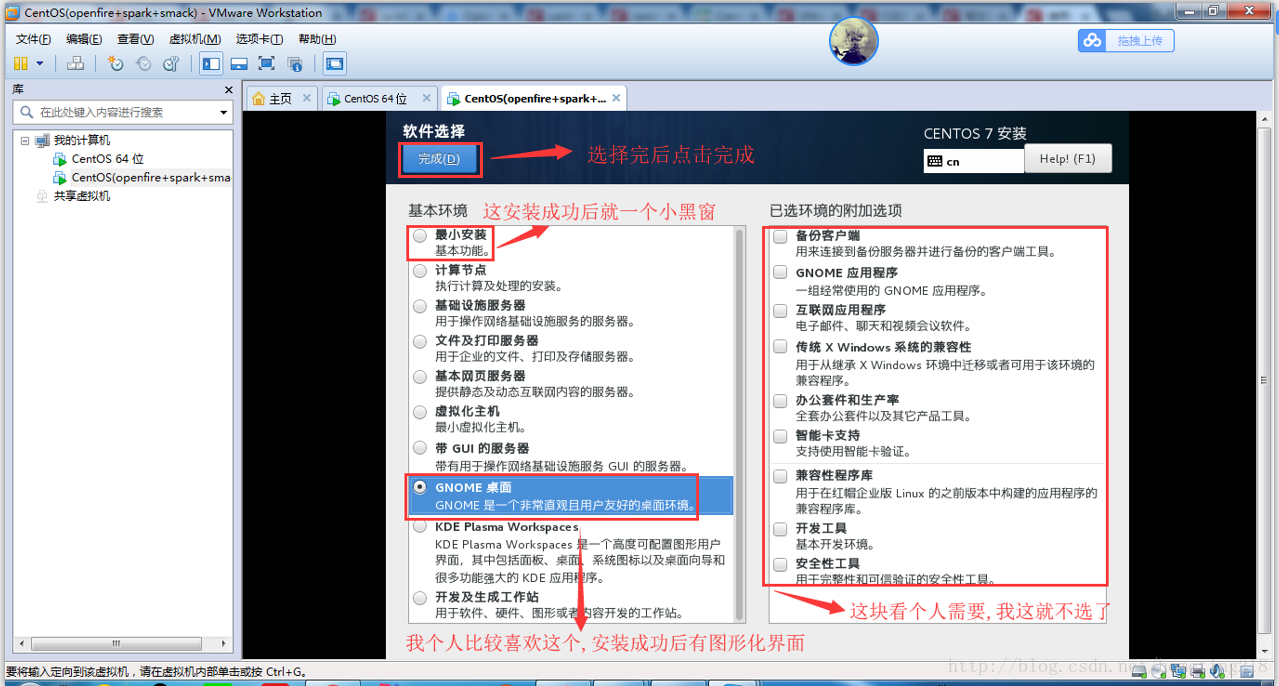Collapse the 我的计算机 tree node
1279x686 pixels.
click(x=25, y=141)
